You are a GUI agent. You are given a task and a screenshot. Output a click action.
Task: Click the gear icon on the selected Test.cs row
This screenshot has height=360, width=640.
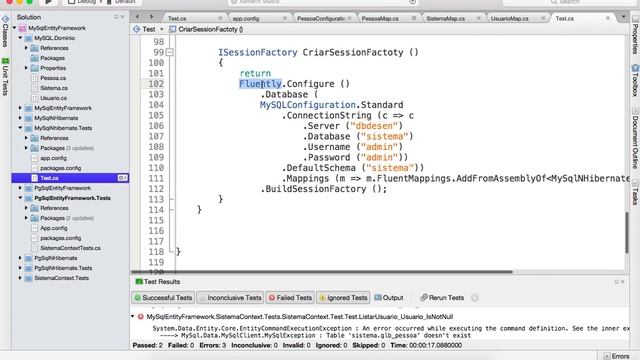[x=122, y=178]
